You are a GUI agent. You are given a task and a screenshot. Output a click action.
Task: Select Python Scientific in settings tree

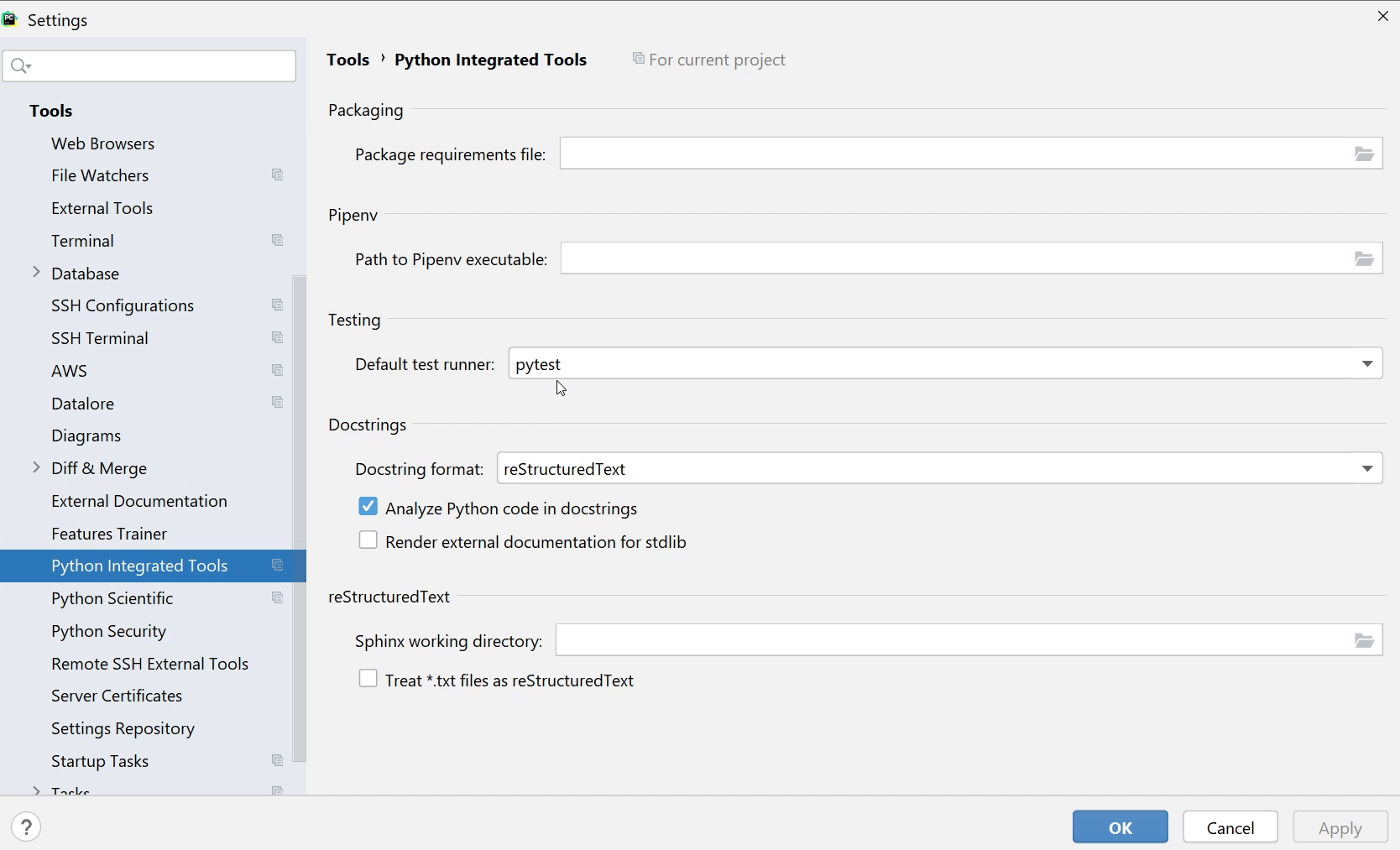(x=112, y=598)
